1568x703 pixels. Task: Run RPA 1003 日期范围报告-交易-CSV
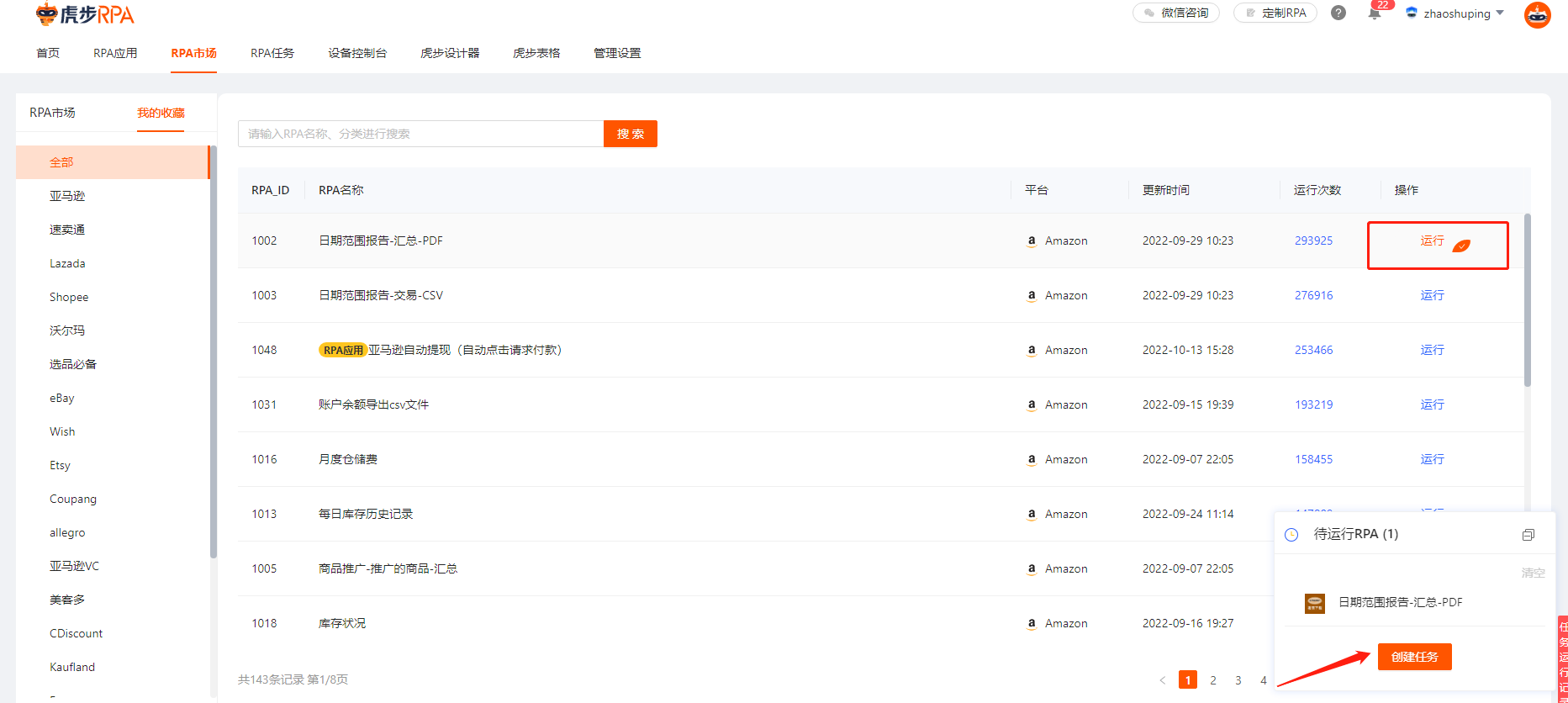(1432, 295)
